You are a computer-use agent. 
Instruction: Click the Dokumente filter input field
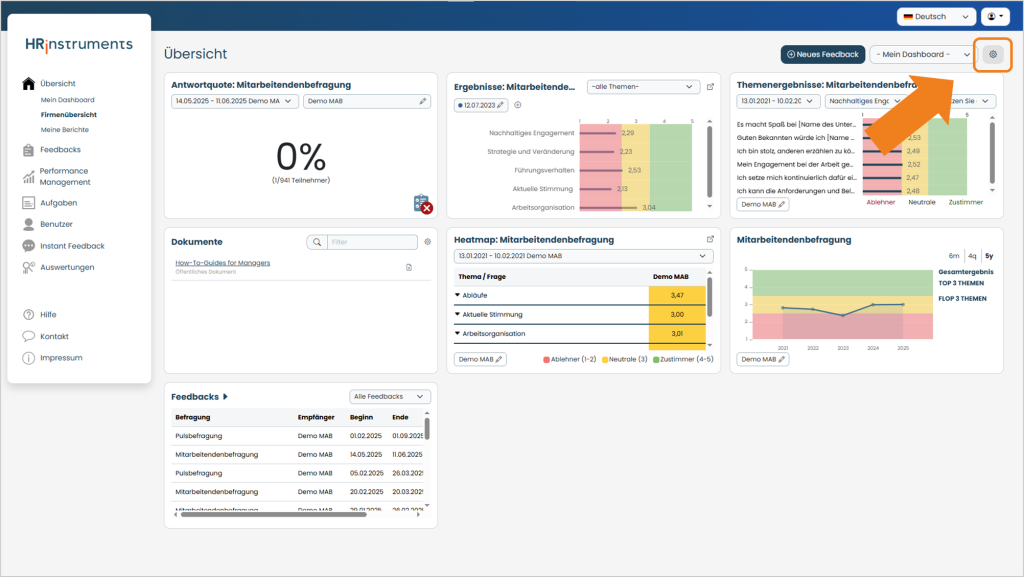(372, 242)
